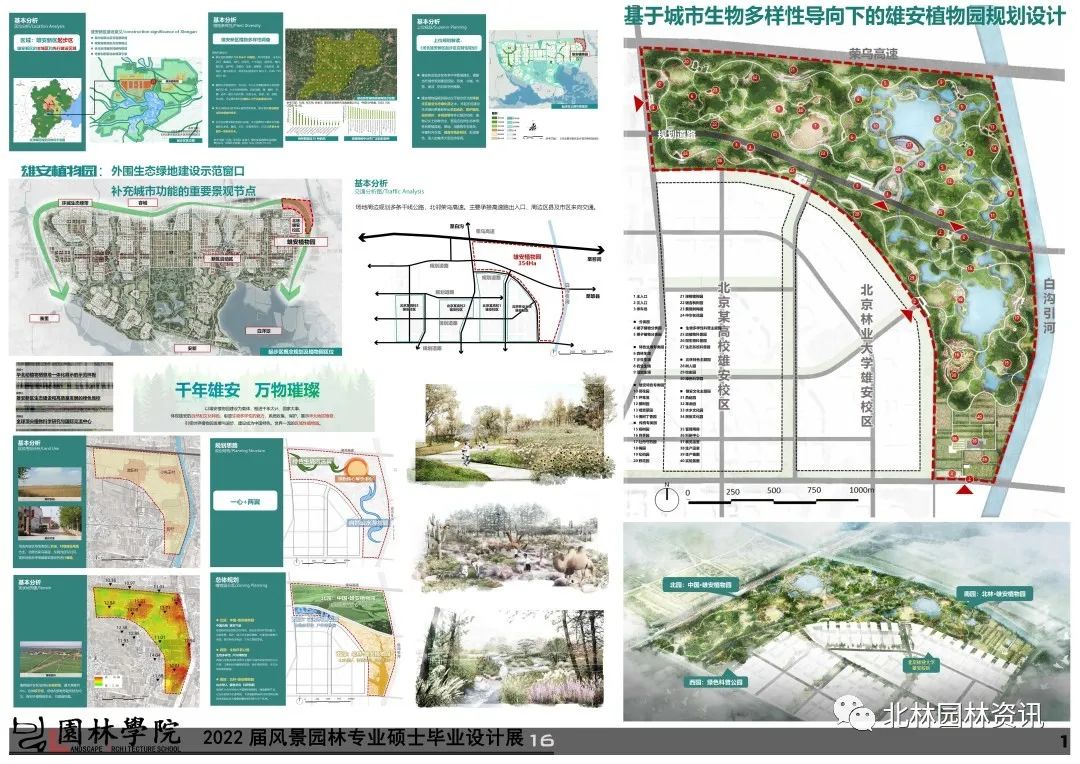Open the zoning planning diagram
The image size is (1080, 764).
tap(342, 641)
